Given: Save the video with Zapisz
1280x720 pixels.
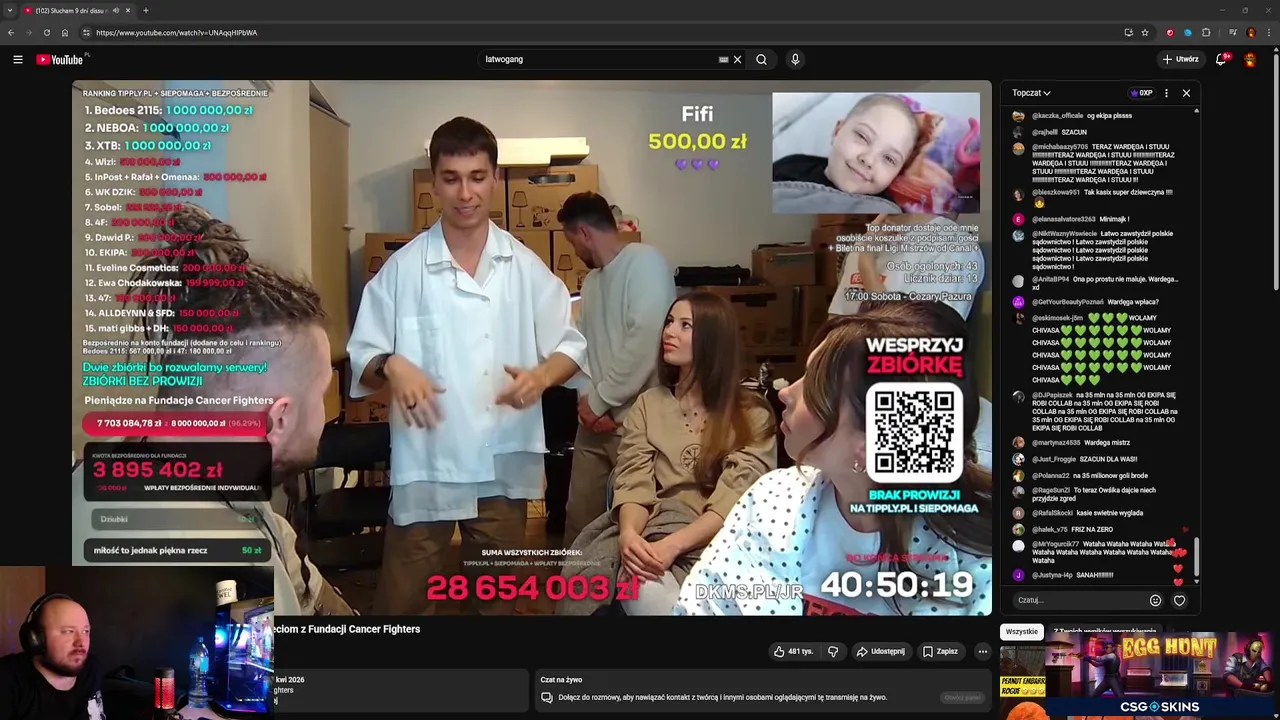Looking at the screenshot, I should pos(940,652).
